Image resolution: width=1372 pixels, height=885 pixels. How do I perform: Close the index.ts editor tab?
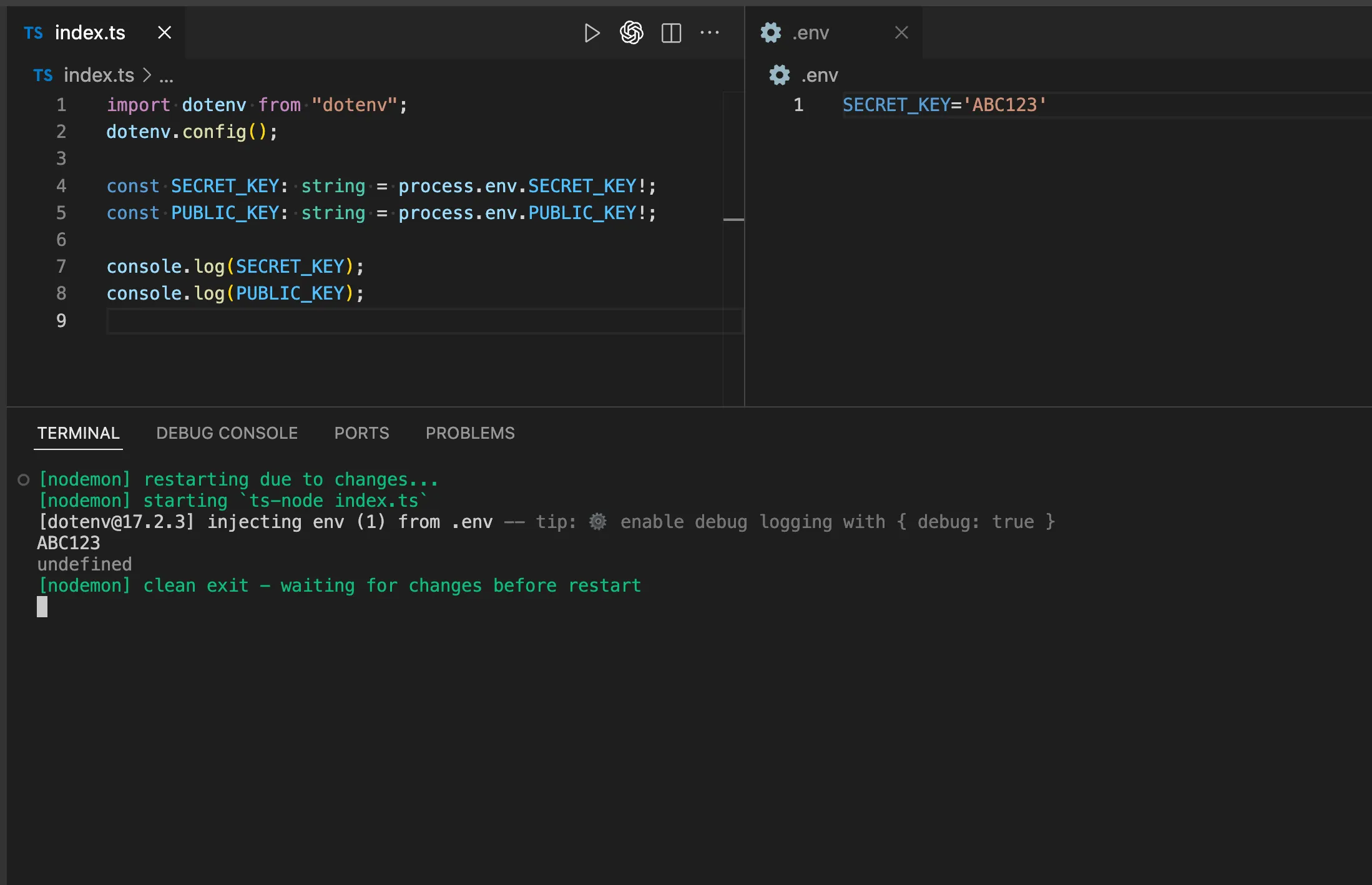pyautogui.click(x=164, y=33)
